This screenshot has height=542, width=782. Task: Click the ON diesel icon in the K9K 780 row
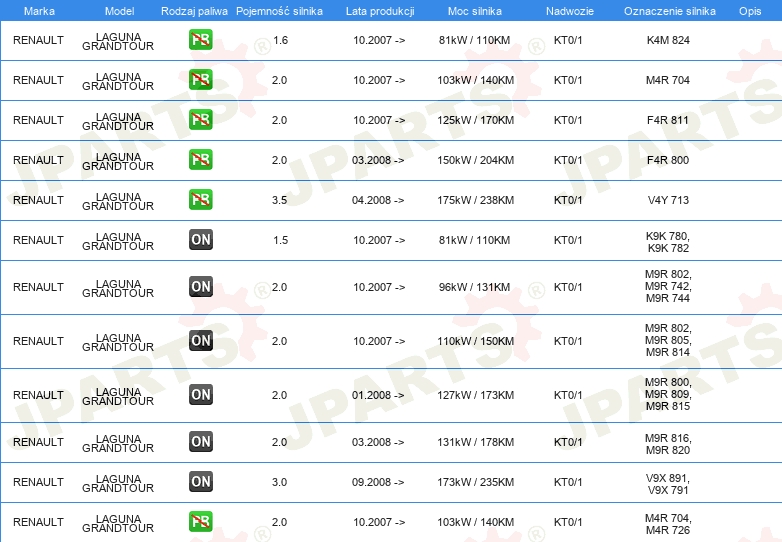[x=200, y=239]
